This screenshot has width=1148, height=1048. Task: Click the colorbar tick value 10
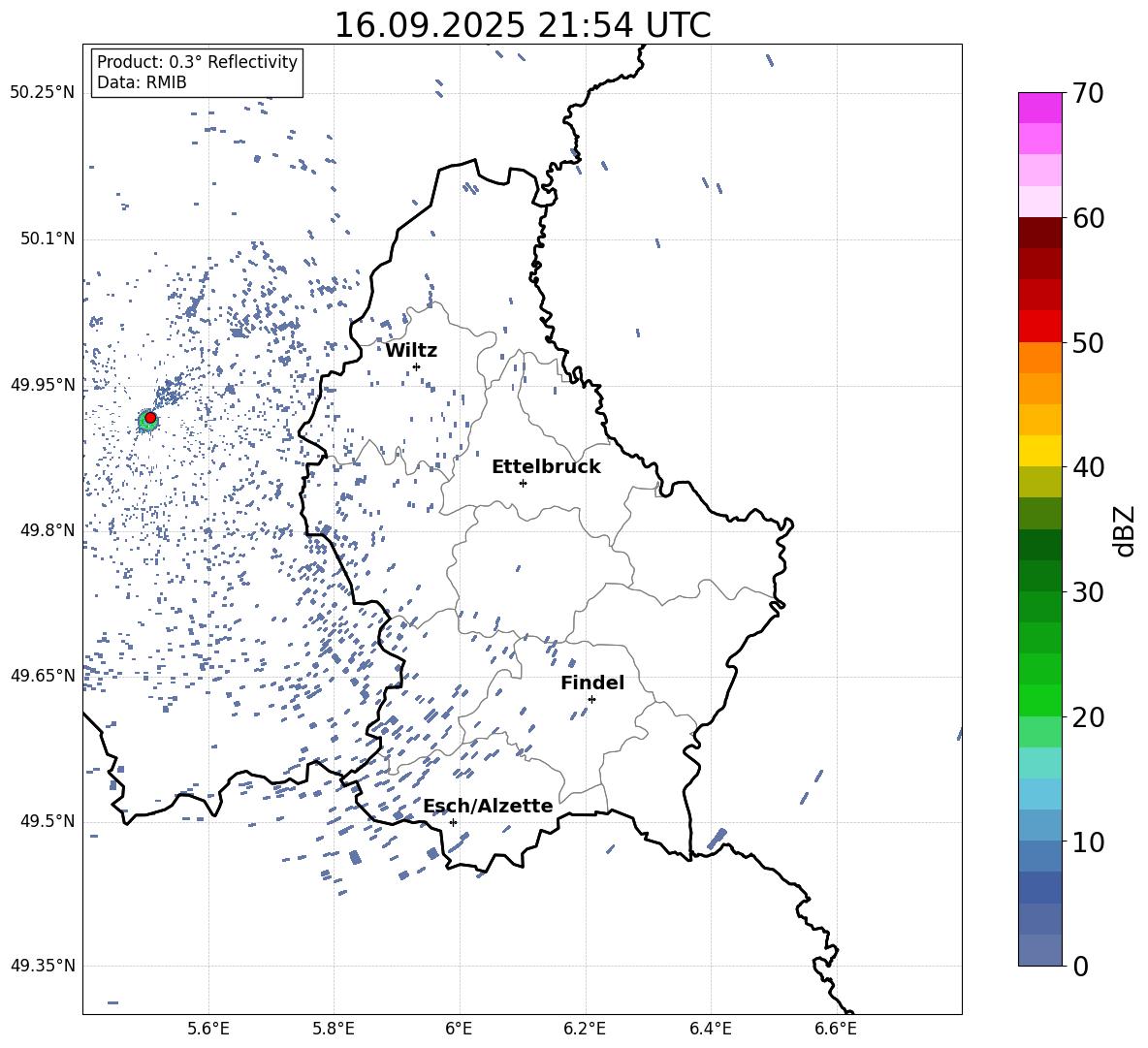click(x=1087, y=842)
